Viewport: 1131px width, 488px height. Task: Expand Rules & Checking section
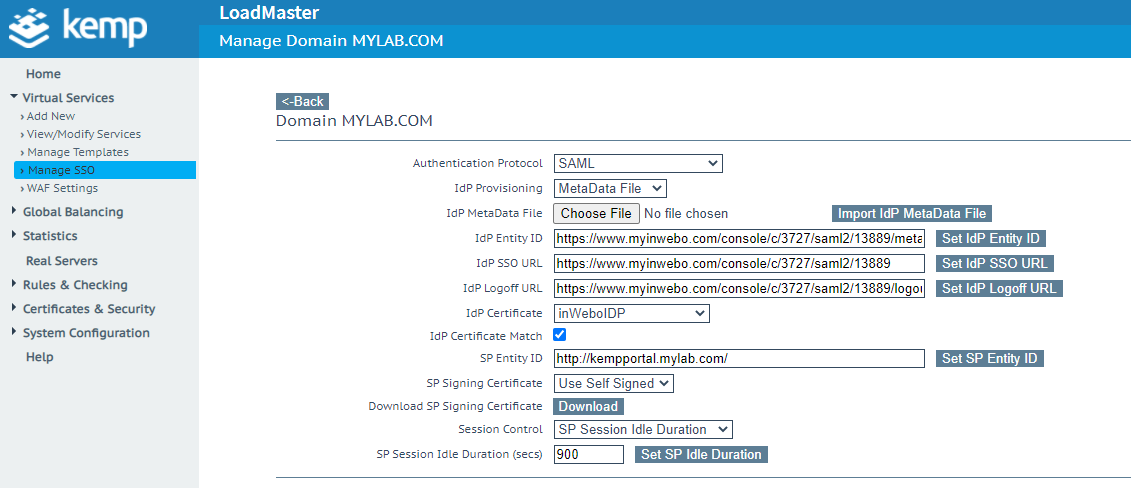click(74, 285)
